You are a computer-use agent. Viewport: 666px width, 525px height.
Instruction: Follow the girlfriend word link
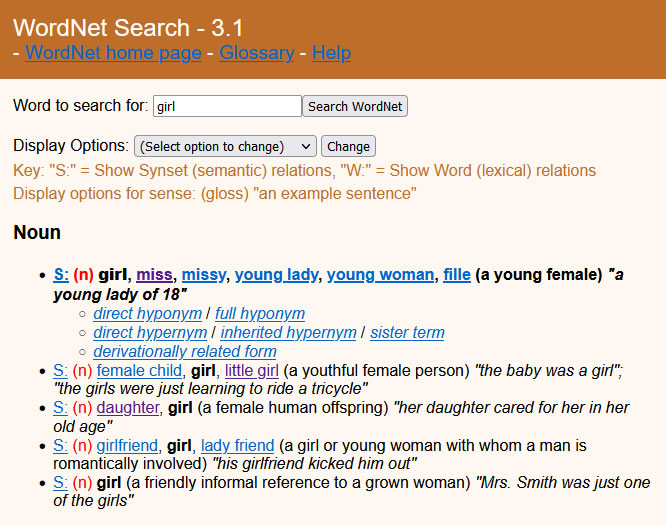[127, 446]
